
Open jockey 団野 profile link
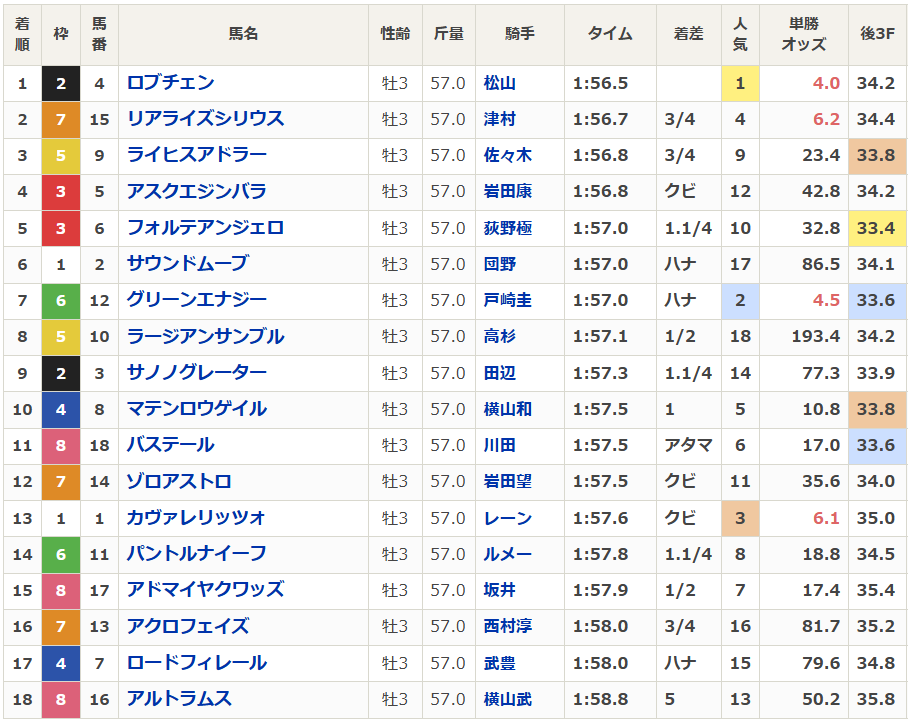pos(500,264)
